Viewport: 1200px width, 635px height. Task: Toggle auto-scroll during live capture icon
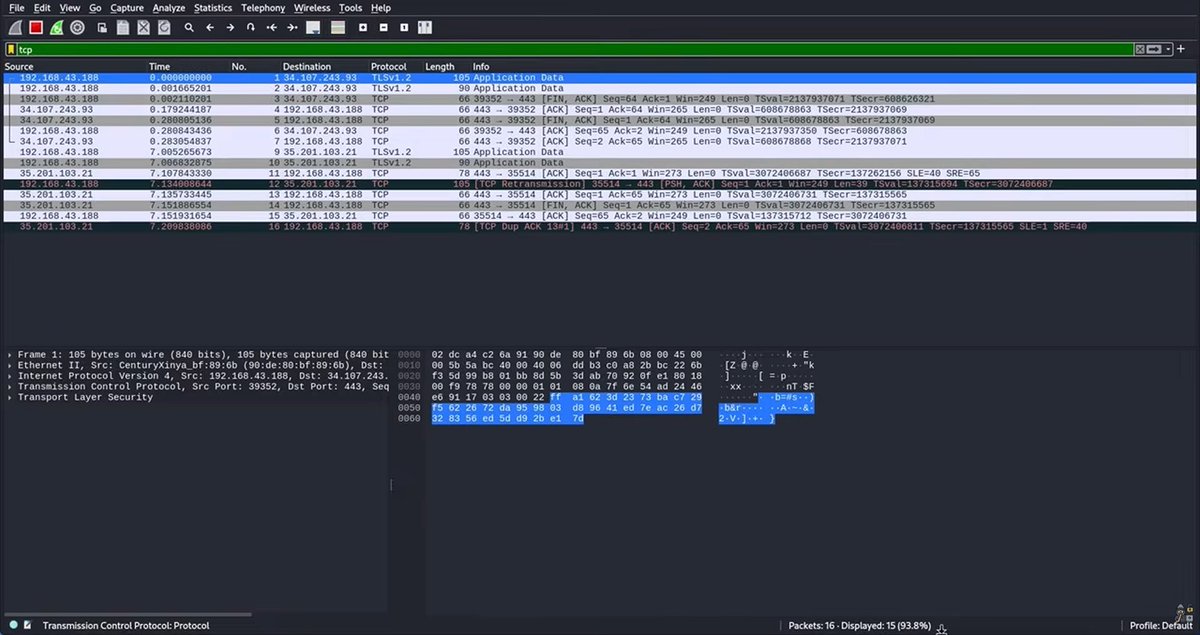(314, 27)
